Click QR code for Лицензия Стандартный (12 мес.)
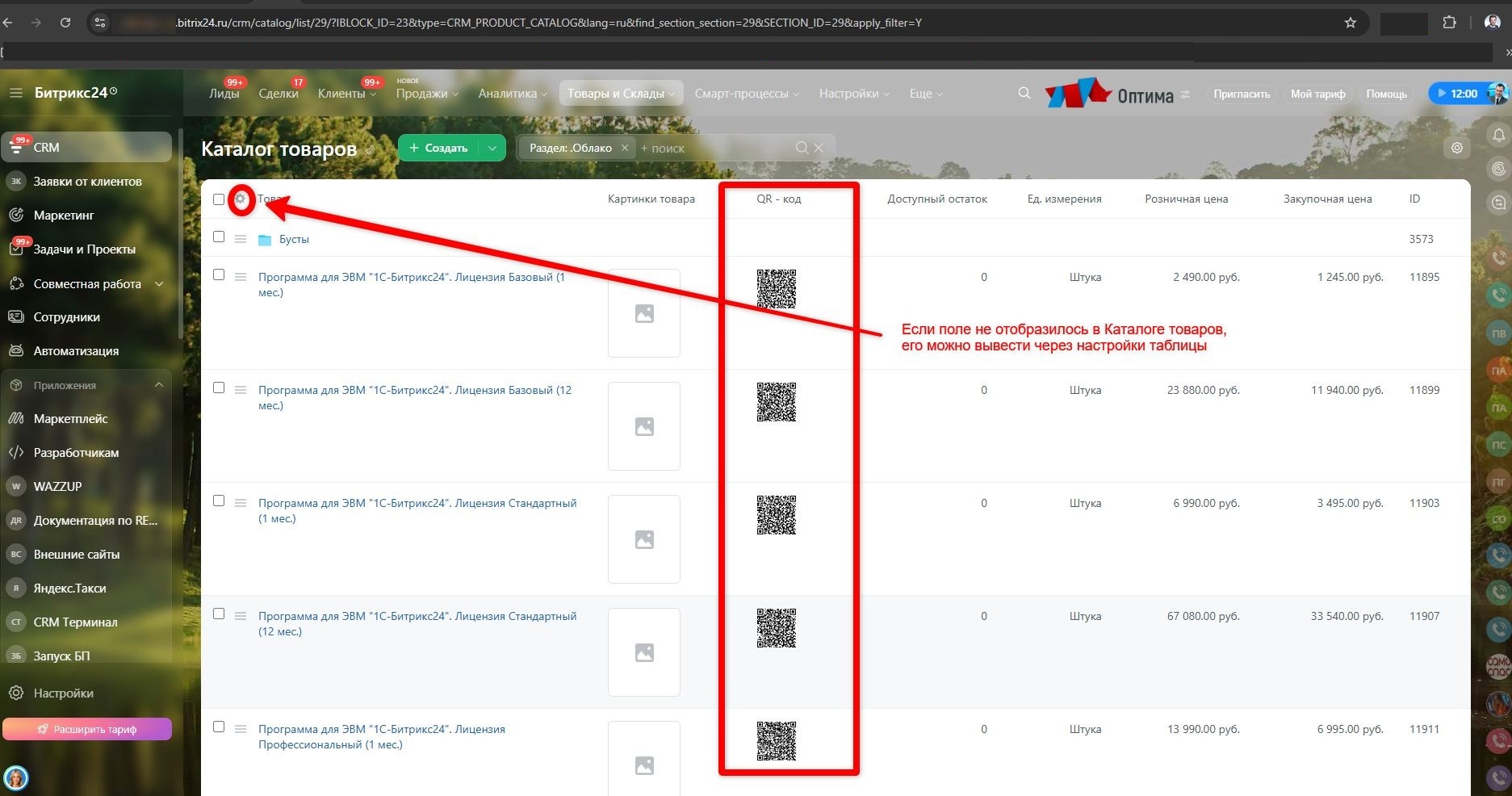The width and height of the screenshot is (1512, 796). pos(777,628)
